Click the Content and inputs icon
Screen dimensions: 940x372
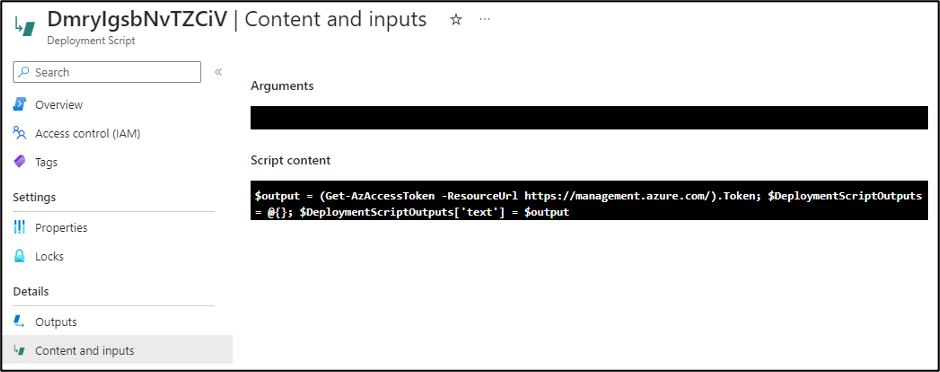(x=20, y=350)
